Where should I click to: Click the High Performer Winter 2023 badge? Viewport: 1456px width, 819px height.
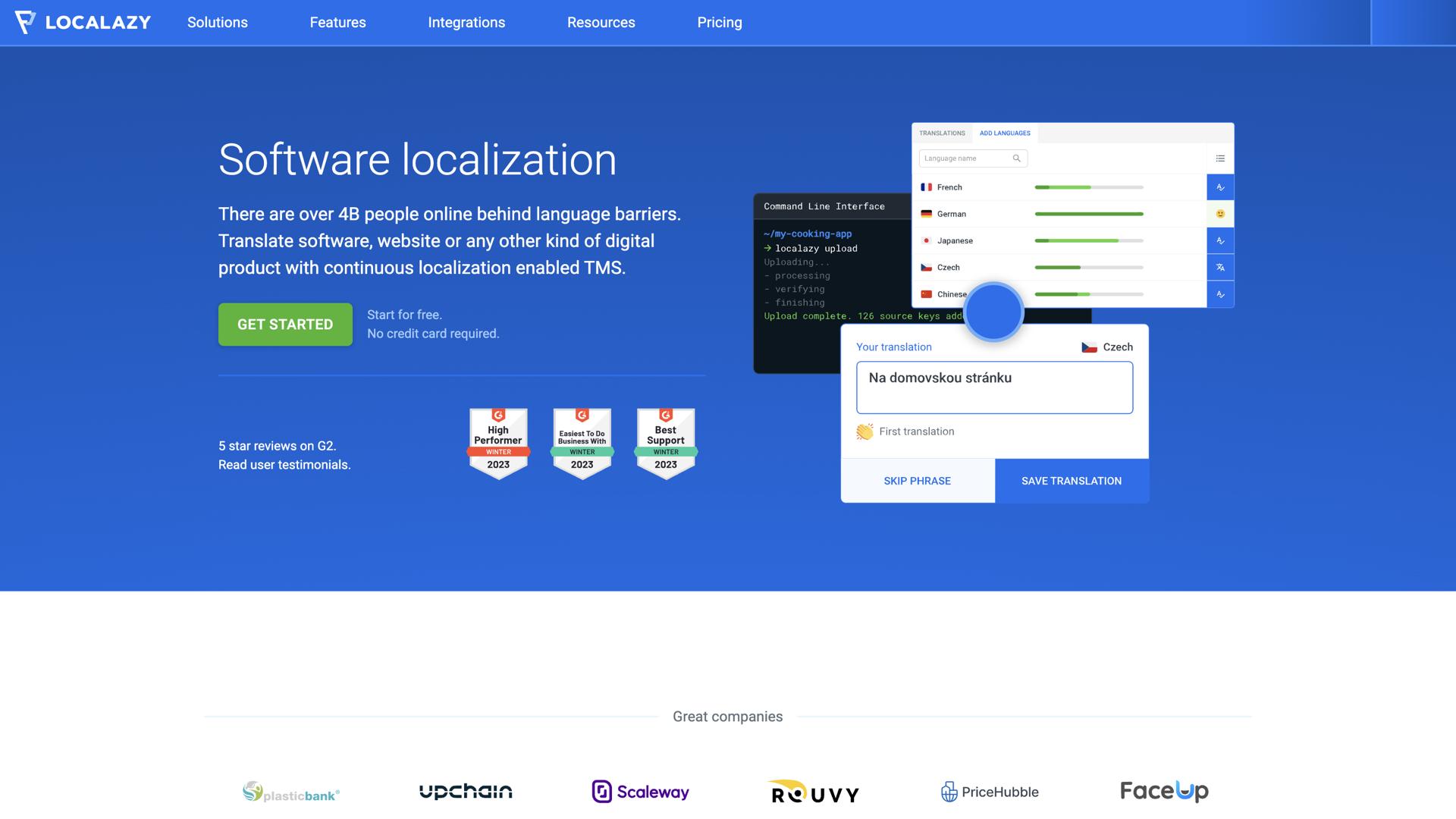coord(498,444)
